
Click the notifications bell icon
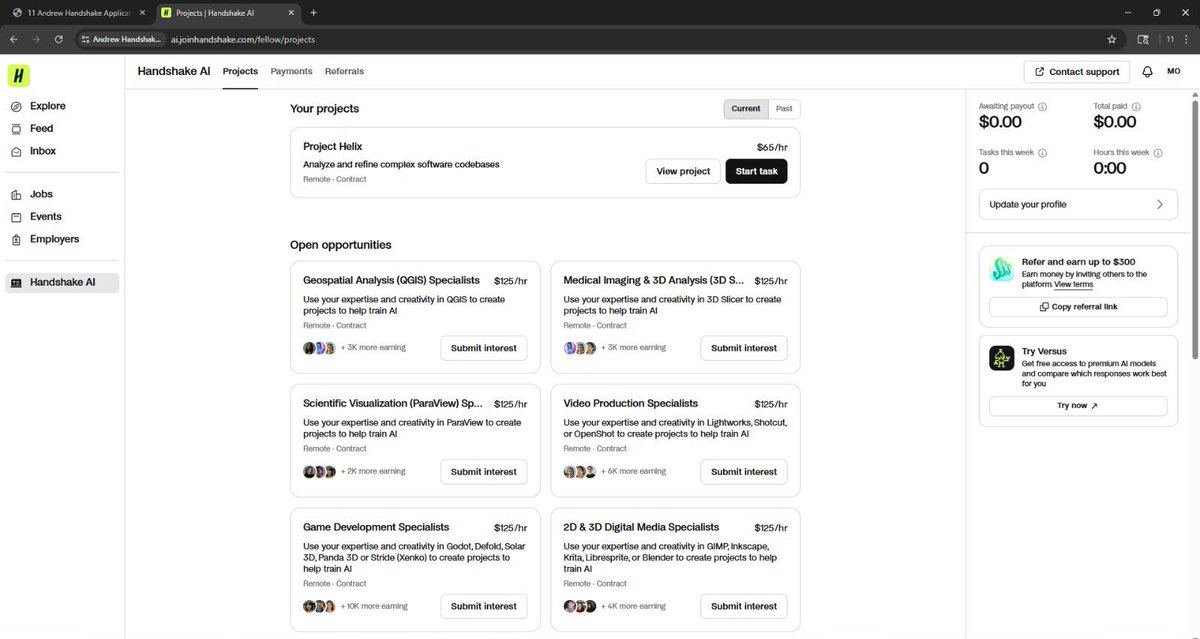coord(1147,72)
